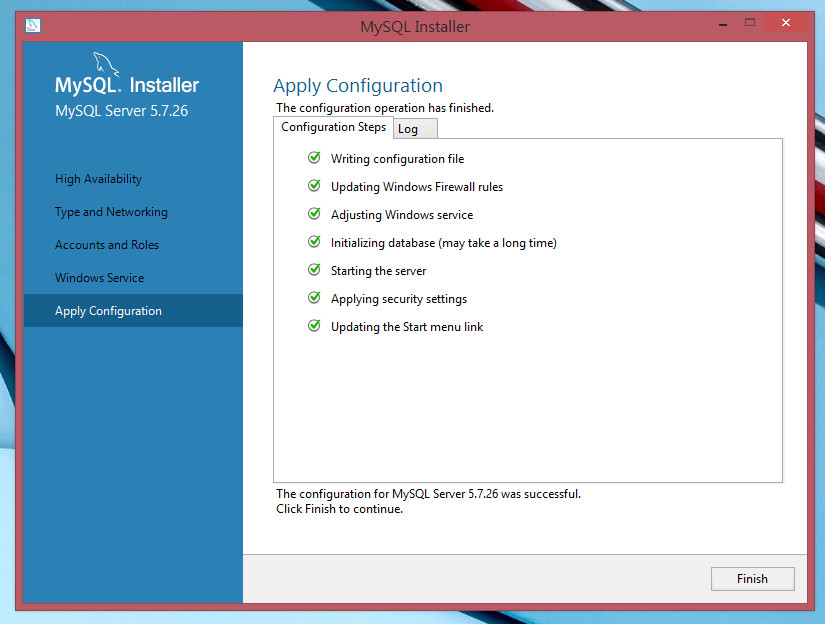Click checkmark icon beside Adjusting Windows service
The height and width of the screenshot is (624, 825).
click(314, 213)
